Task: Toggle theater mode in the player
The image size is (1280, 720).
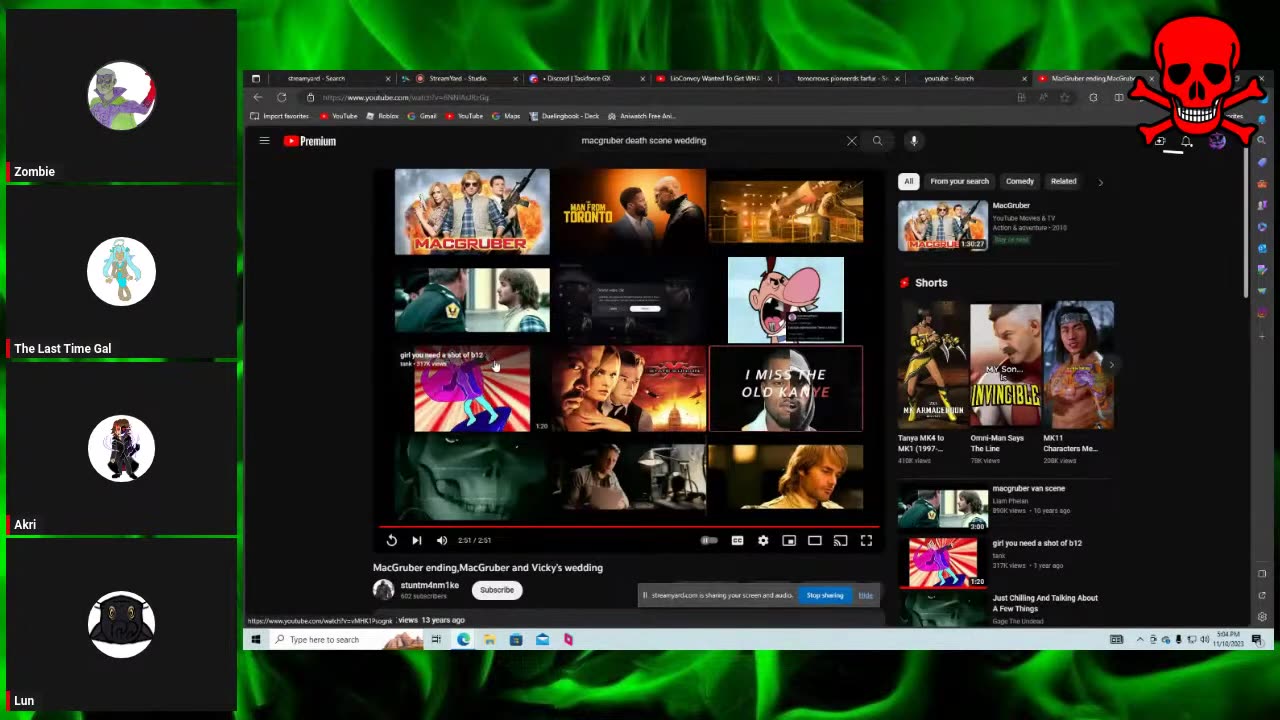Action: pyautogui.click(x=815, y=540)
